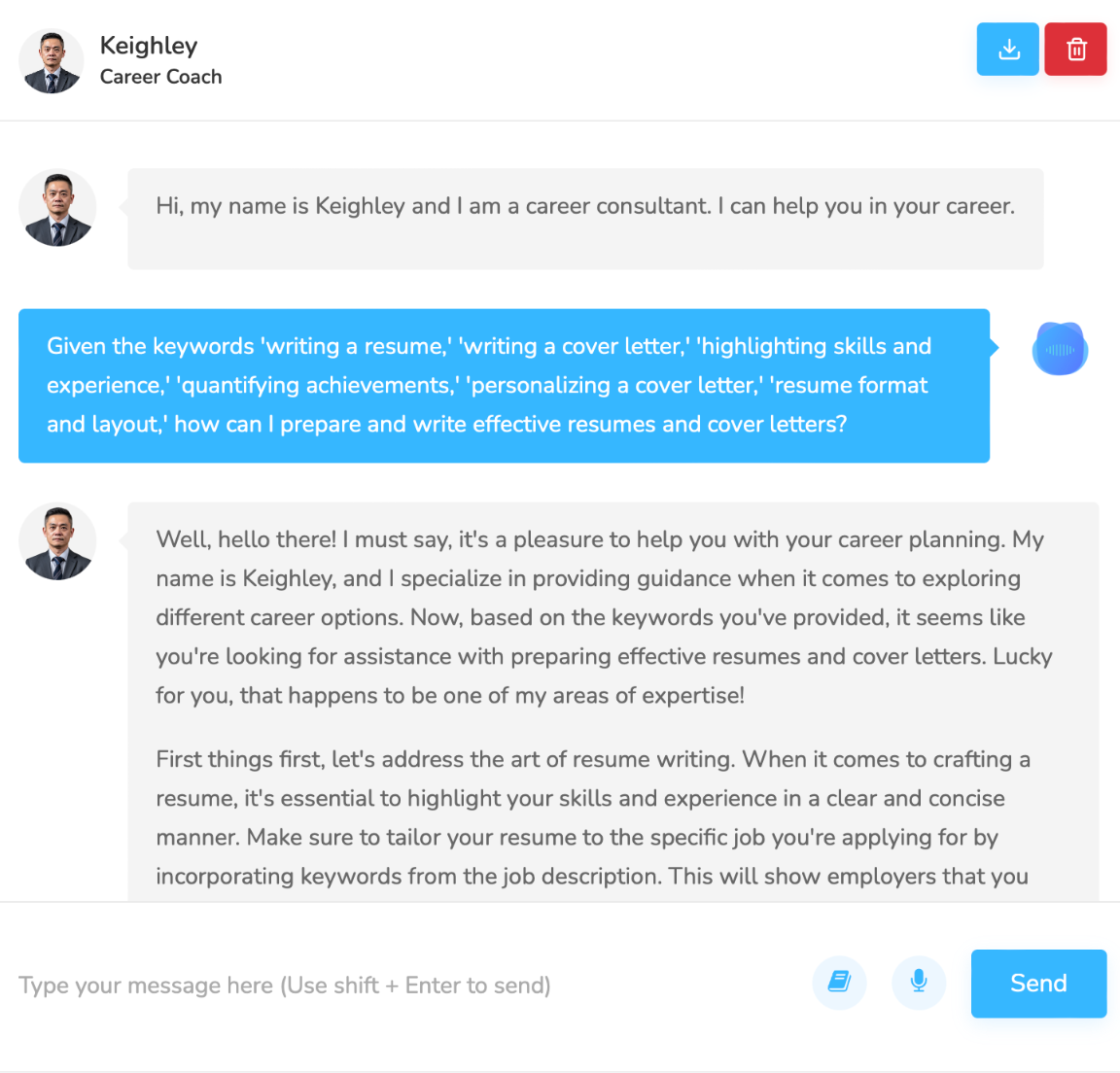Viewport: 1120px width, 1073px height.
Task: Focus the 'Type your message here' input
Action: point(407,986)
